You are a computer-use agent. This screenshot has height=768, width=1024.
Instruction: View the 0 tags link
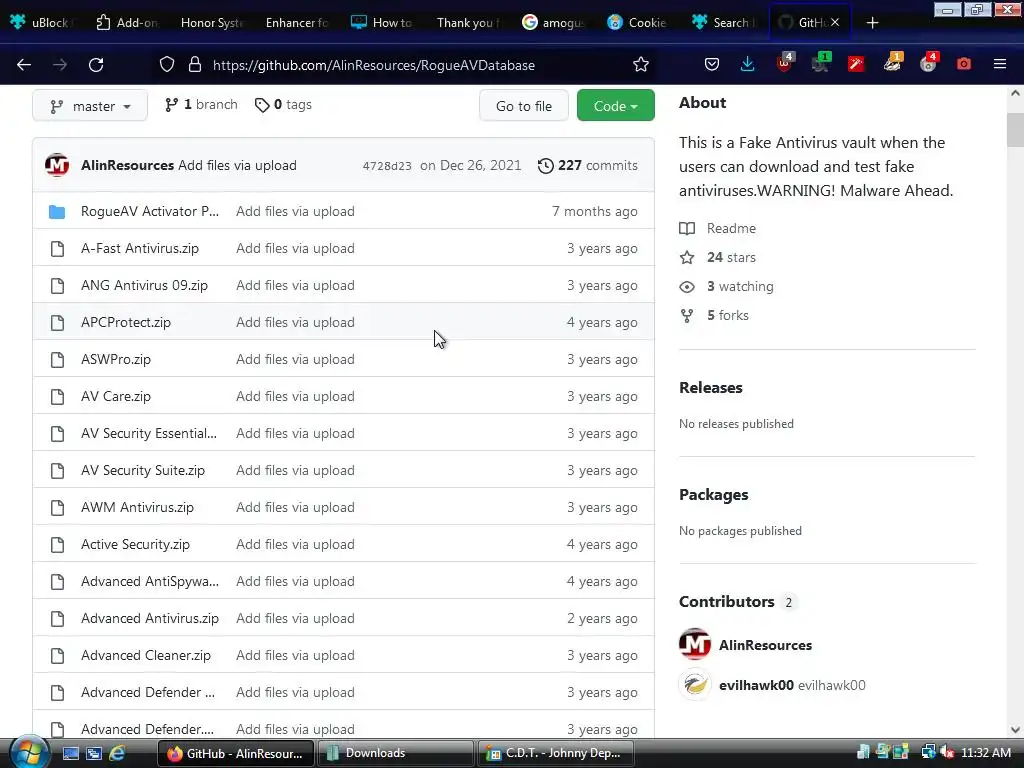[283, 104]
